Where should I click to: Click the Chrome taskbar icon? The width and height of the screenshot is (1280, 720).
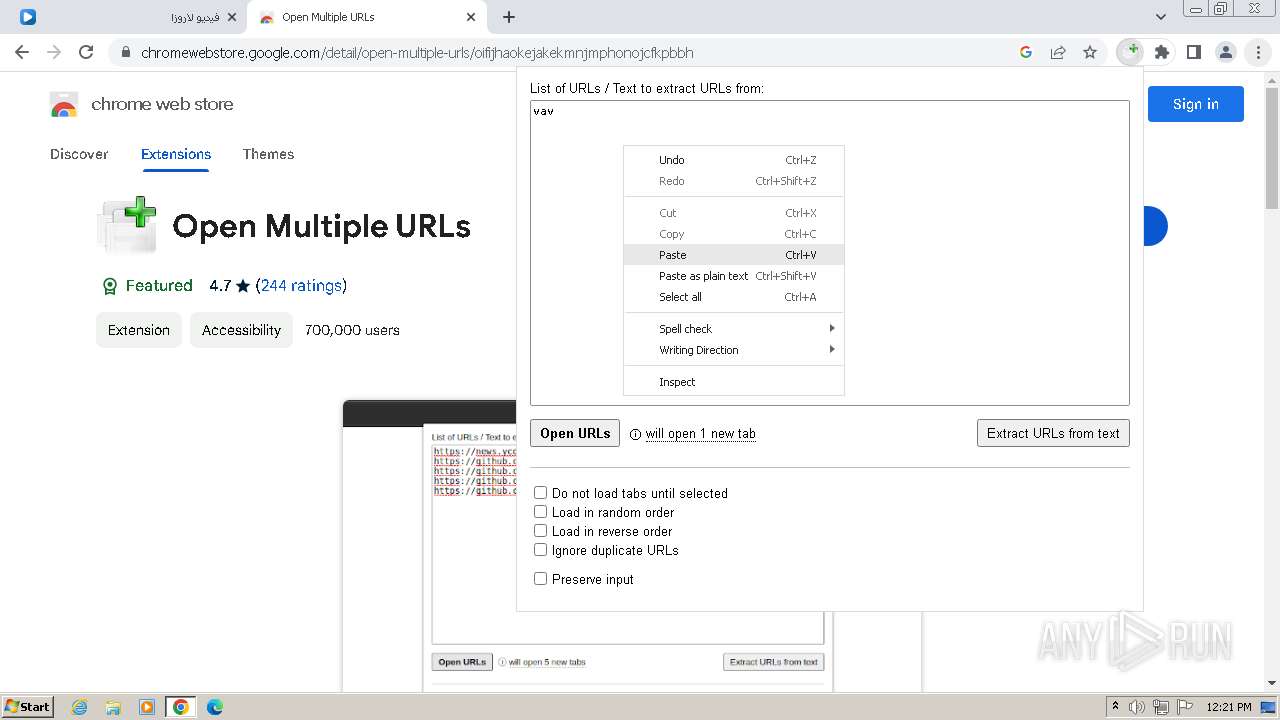(181, 707)
